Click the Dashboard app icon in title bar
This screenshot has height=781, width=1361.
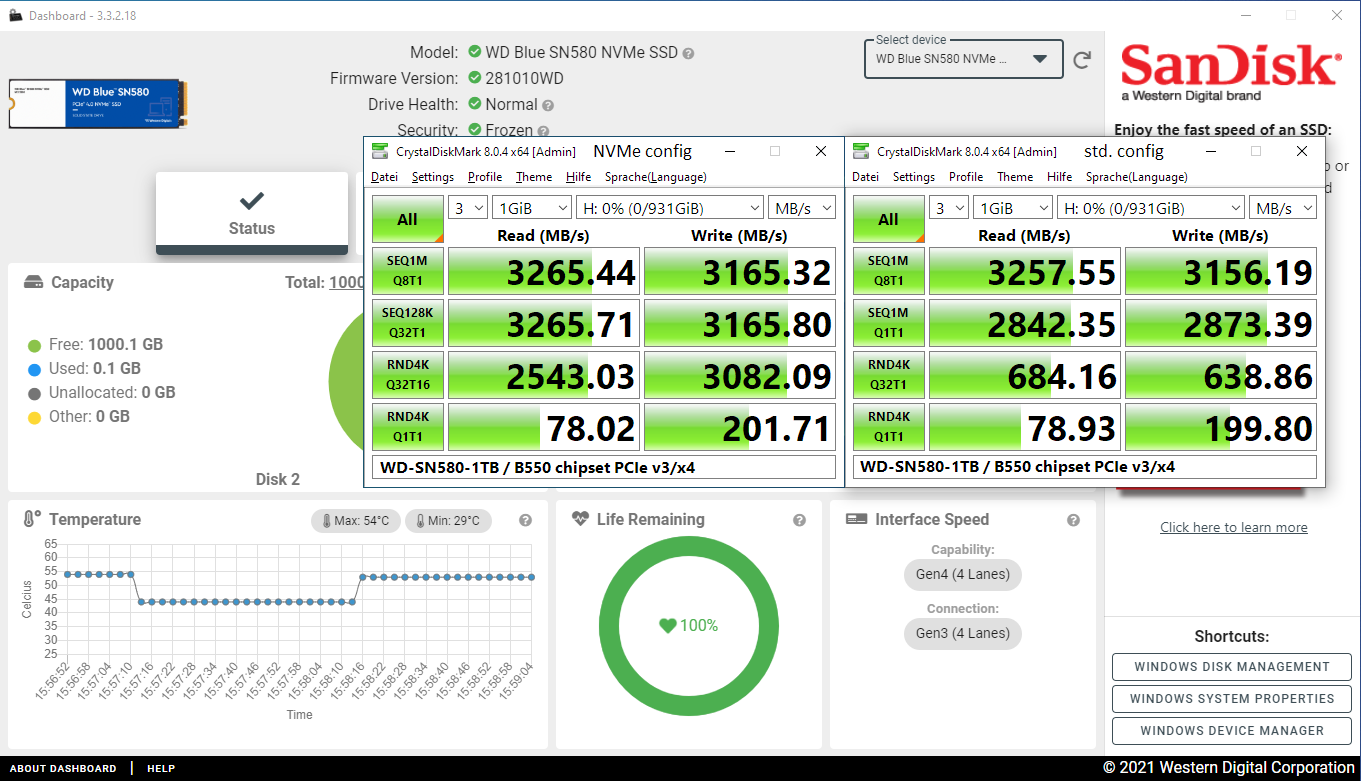click(x=14, y=16)
